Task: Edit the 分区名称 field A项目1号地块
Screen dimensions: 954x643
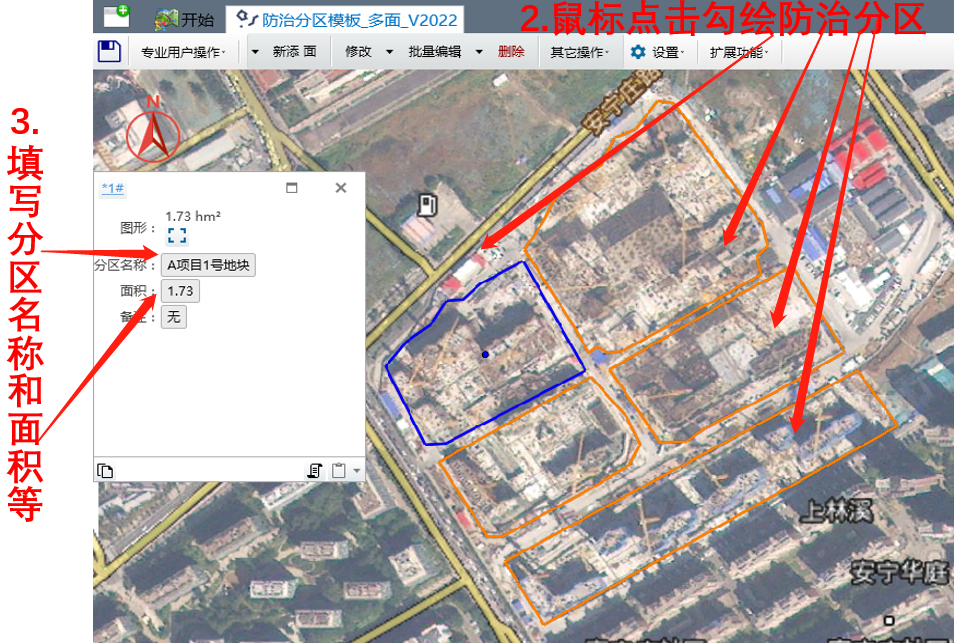Action: [x=208, y=265]
